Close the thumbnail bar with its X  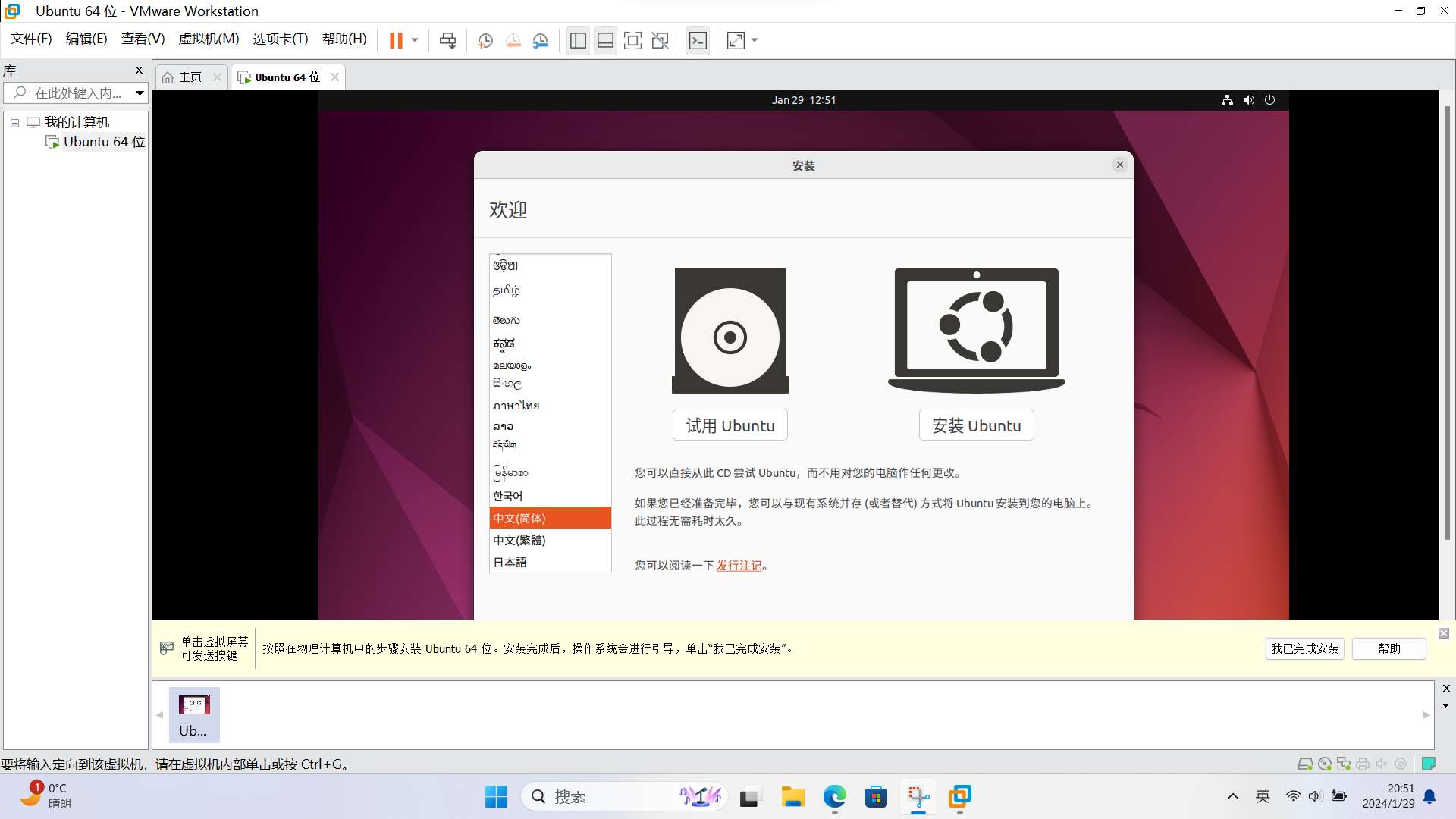click(1446, 689)
